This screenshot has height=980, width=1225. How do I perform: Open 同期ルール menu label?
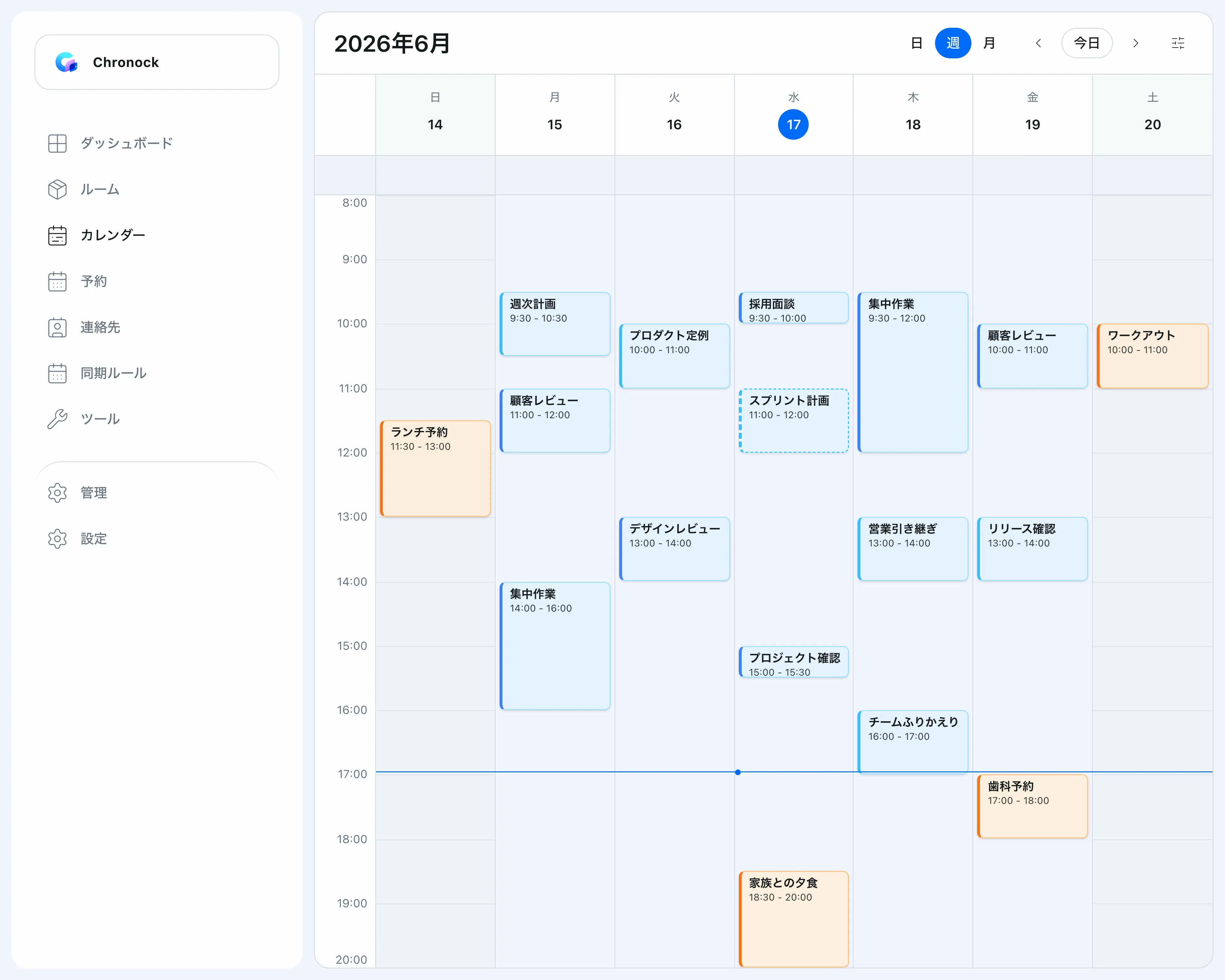click(114, 373)
